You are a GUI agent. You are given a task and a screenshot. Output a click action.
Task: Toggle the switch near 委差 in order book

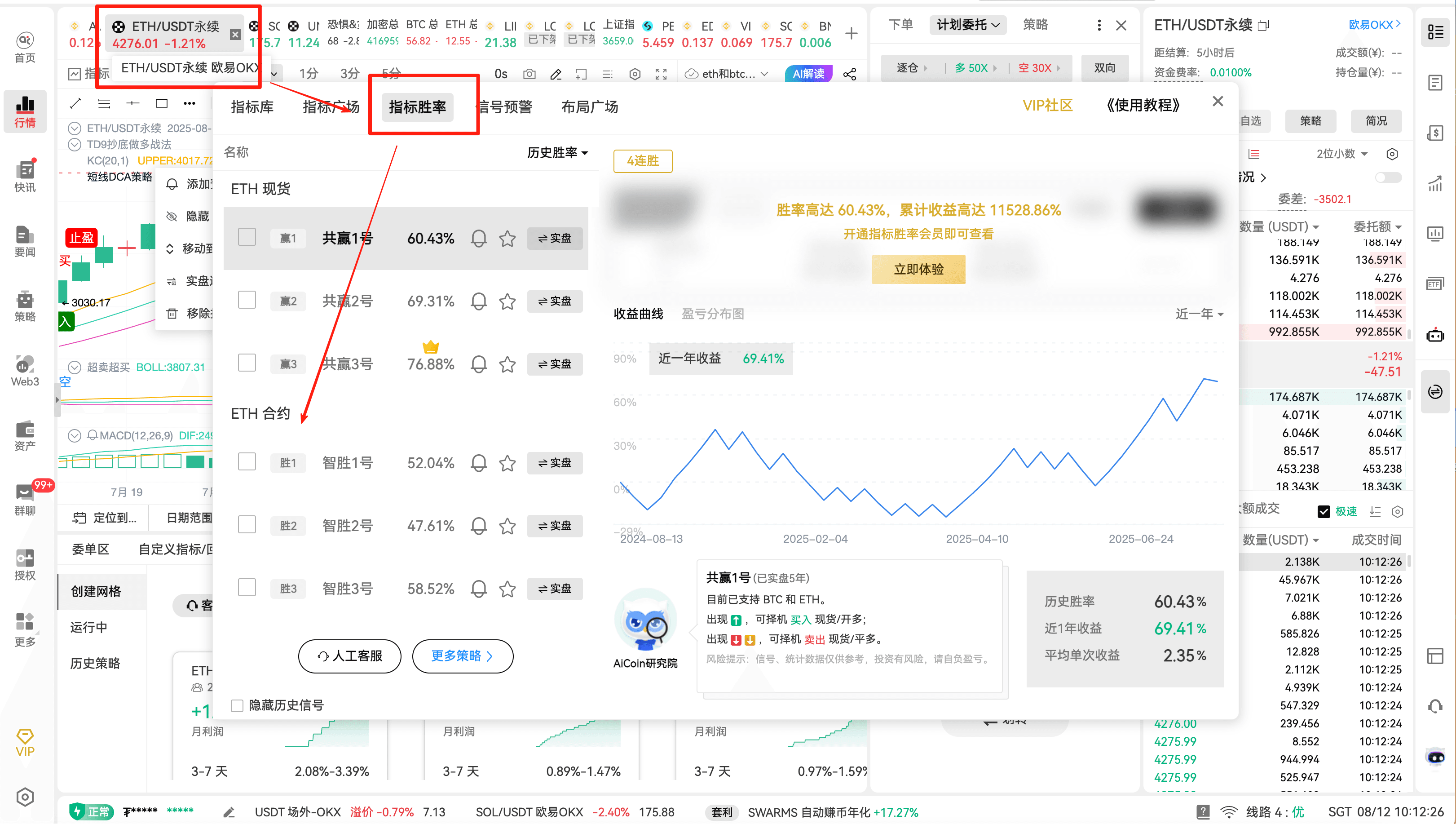(1388, 178)
